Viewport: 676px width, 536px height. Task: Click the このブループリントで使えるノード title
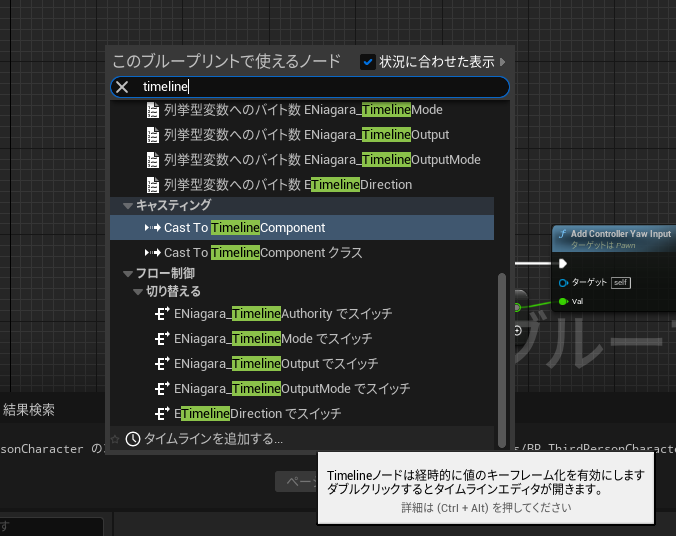pyautogui.click(x=227, y=61)
